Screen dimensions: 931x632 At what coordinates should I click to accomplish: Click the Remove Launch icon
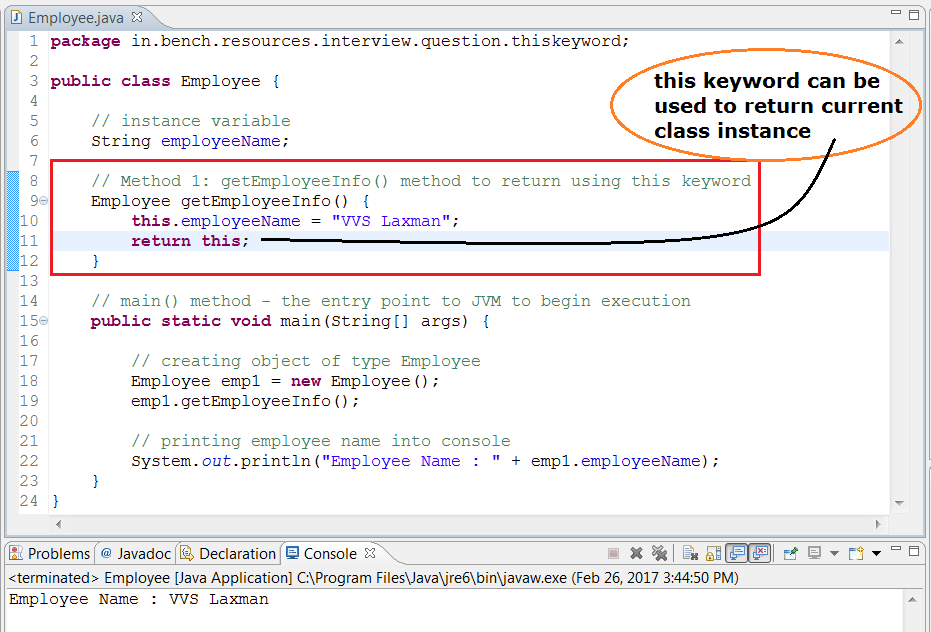click(637, 553)
